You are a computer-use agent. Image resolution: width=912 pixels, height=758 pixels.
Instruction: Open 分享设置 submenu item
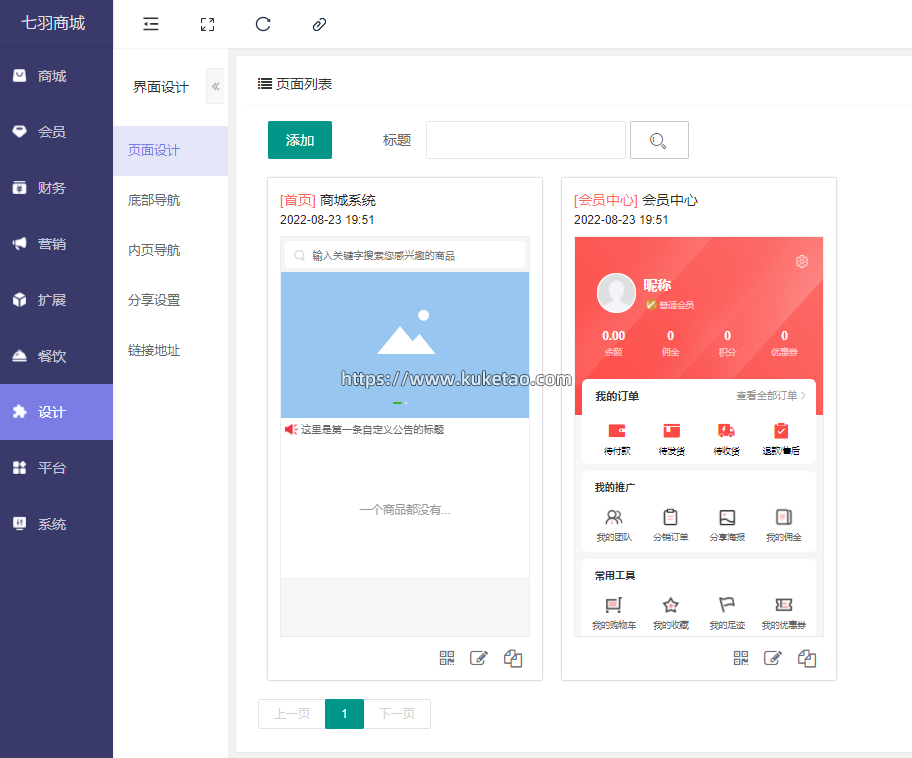[x=154, y=300]
